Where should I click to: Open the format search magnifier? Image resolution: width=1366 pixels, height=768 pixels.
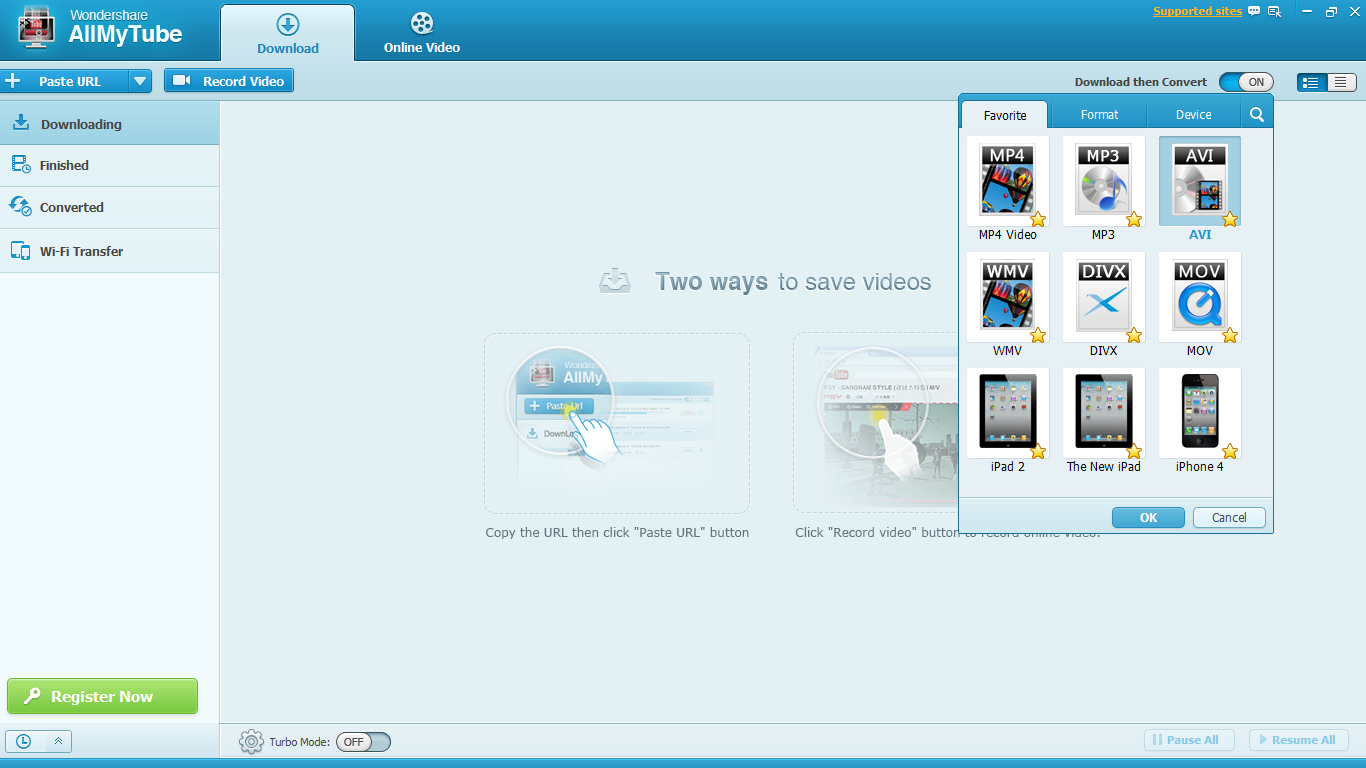[x=1257, y=115]
